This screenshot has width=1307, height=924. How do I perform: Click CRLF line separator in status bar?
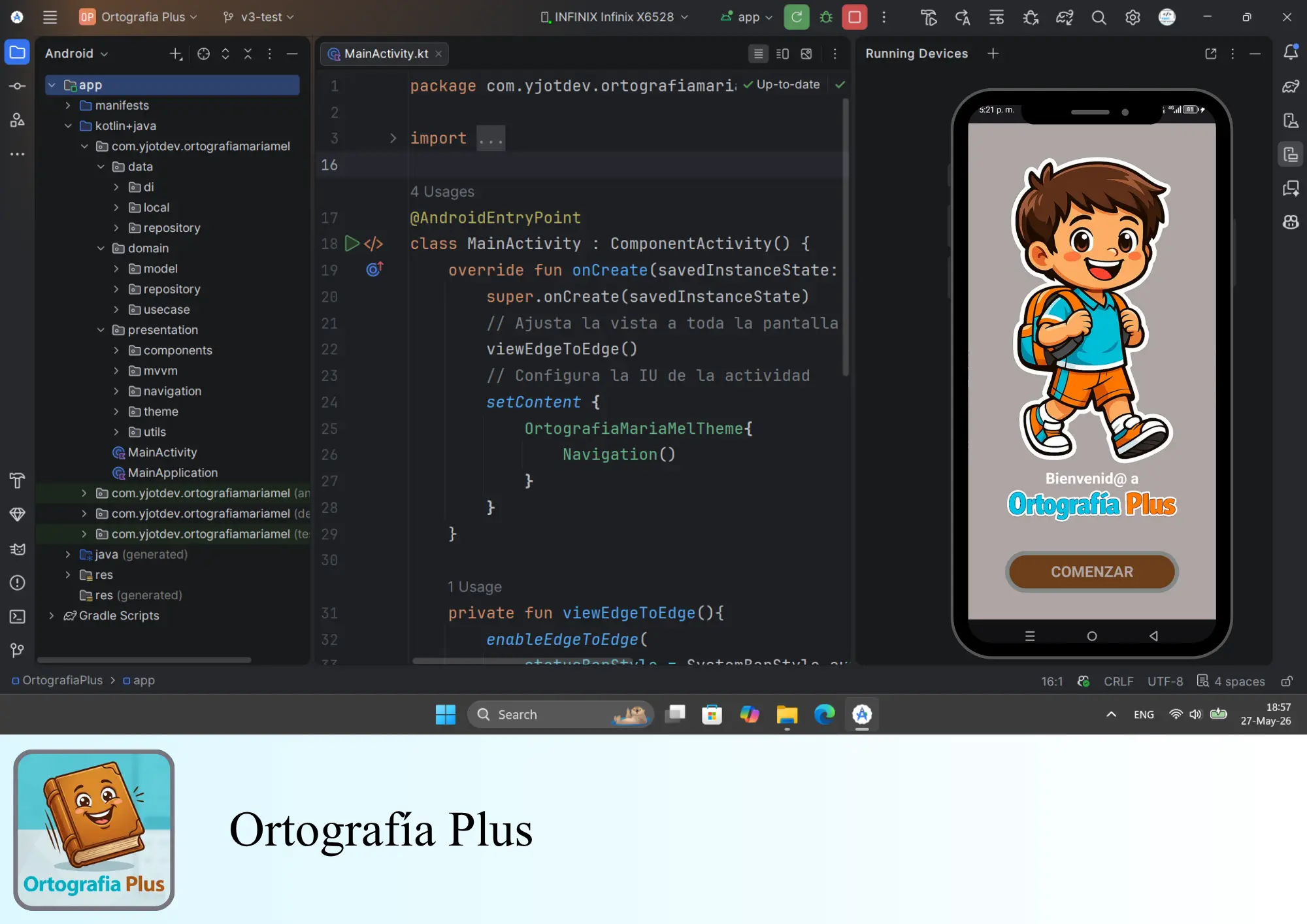pos(1118,681)
